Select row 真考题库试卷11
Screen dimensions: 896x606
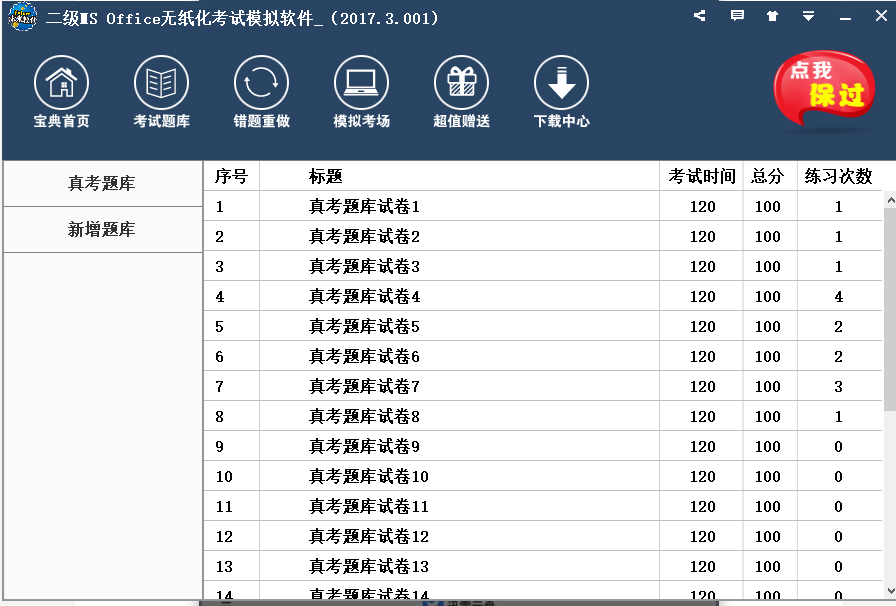(x=543, y=507)
